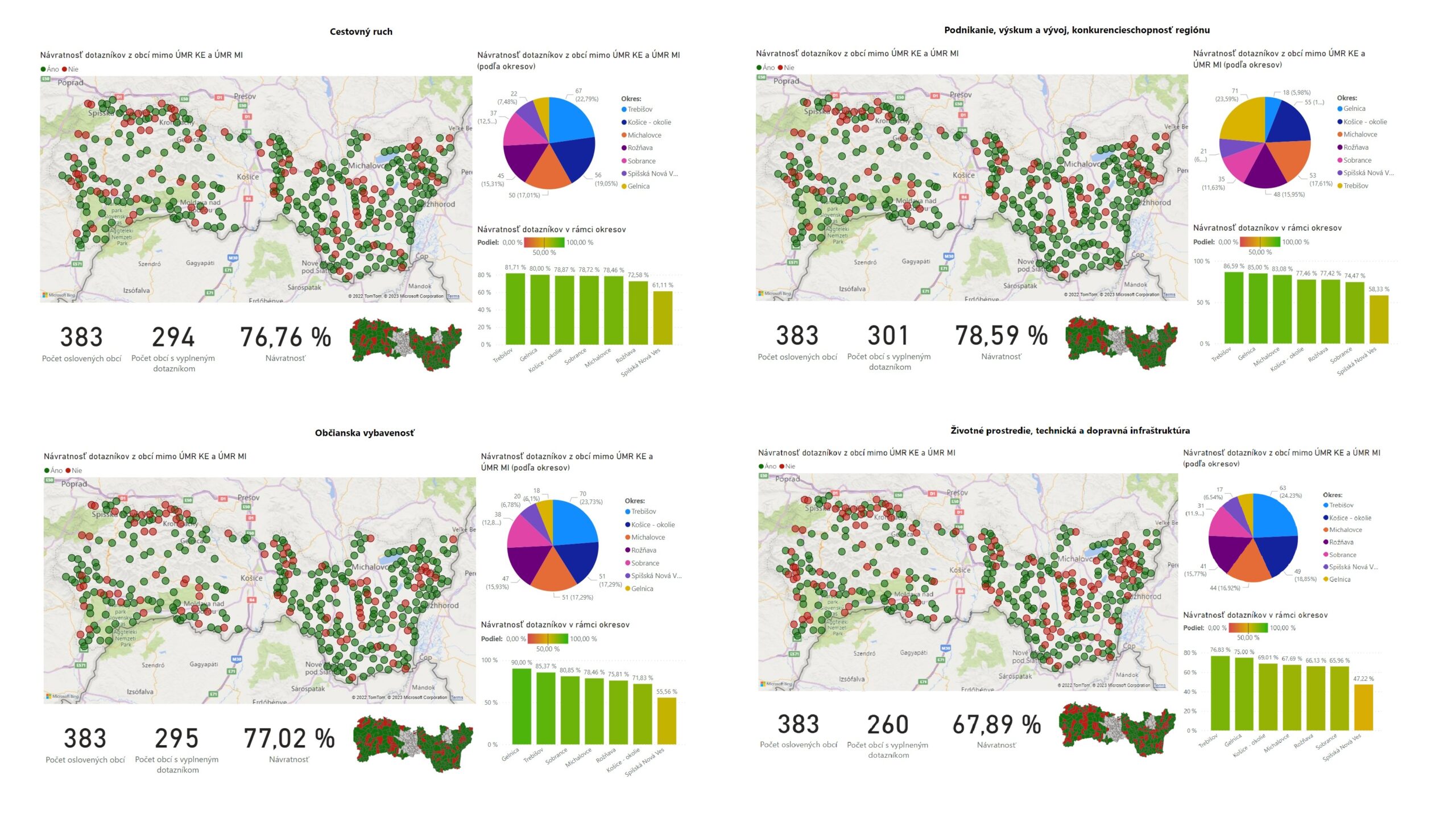Click the 301 filled-questionnaire count card
The height and width of the screenshot is (822, 1456).
889,346
